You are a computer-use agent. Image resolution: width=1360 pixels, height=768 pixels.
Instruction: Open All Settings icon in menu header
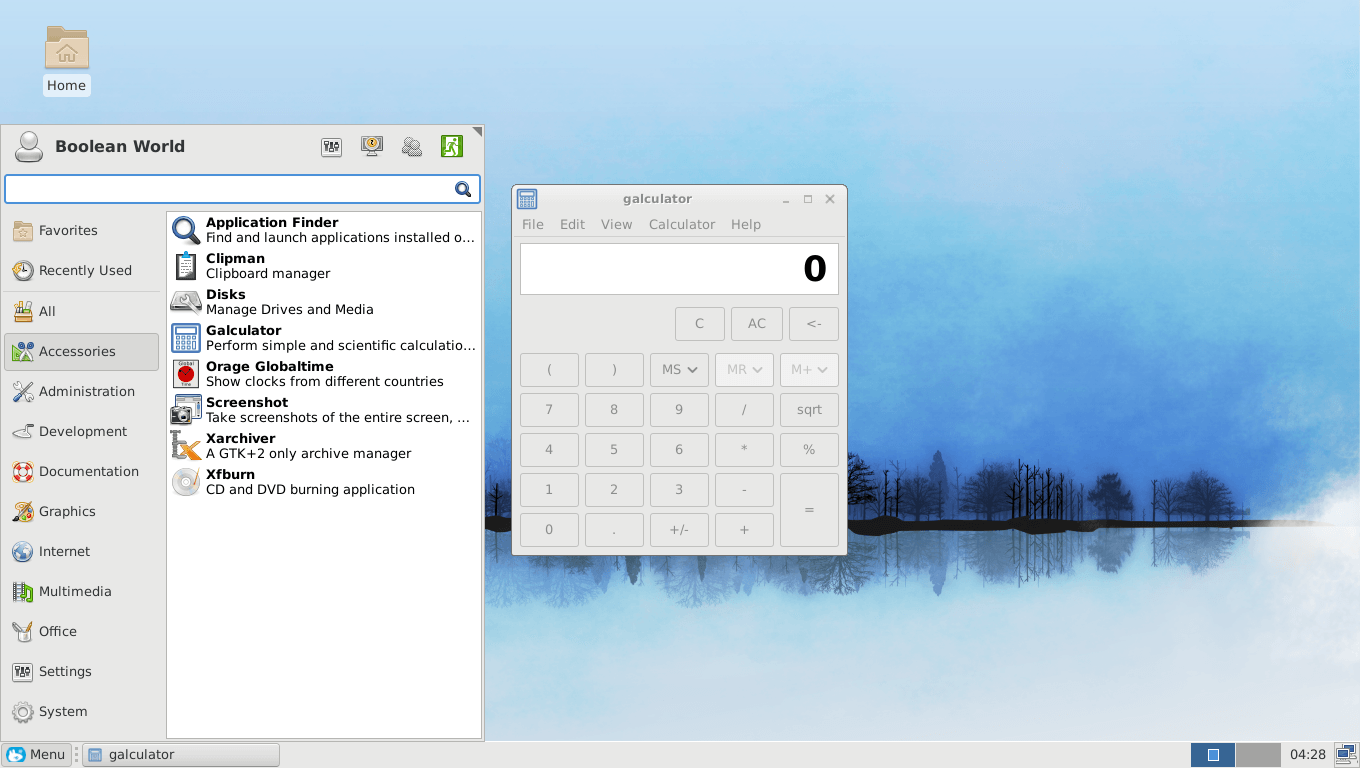pyautogui.click(x=332, y=147)
